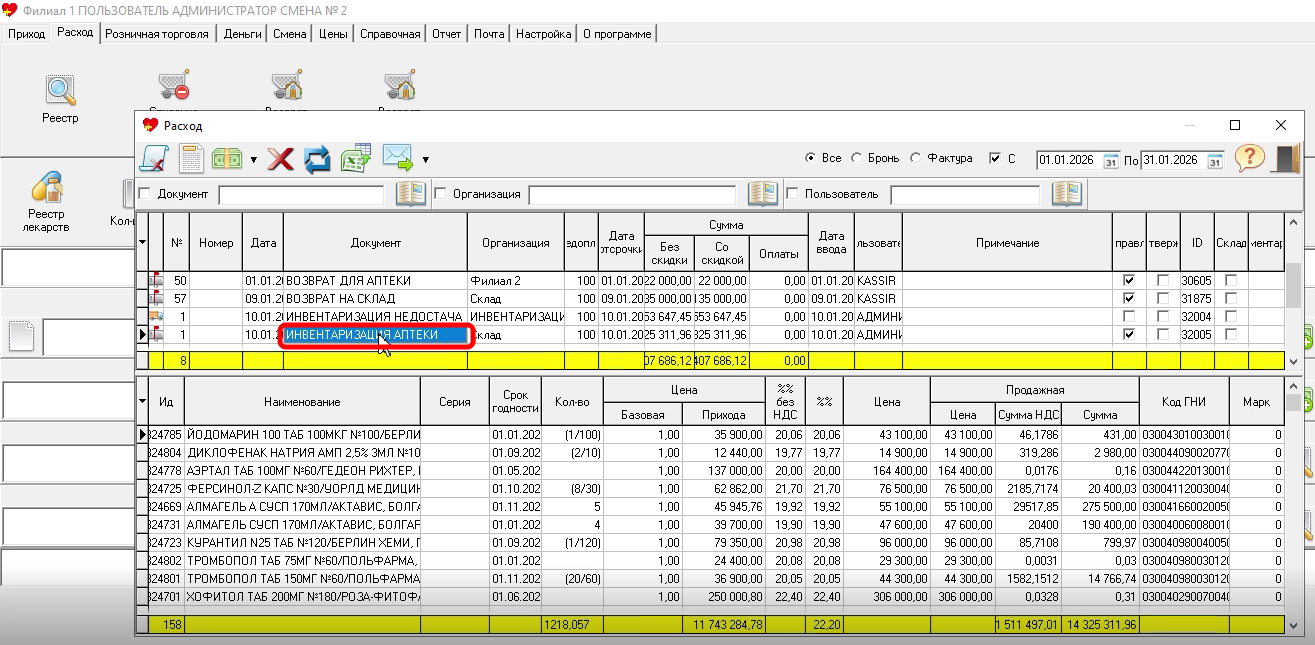Click the red X delete icon in toolbar

[x=280, y=159]
